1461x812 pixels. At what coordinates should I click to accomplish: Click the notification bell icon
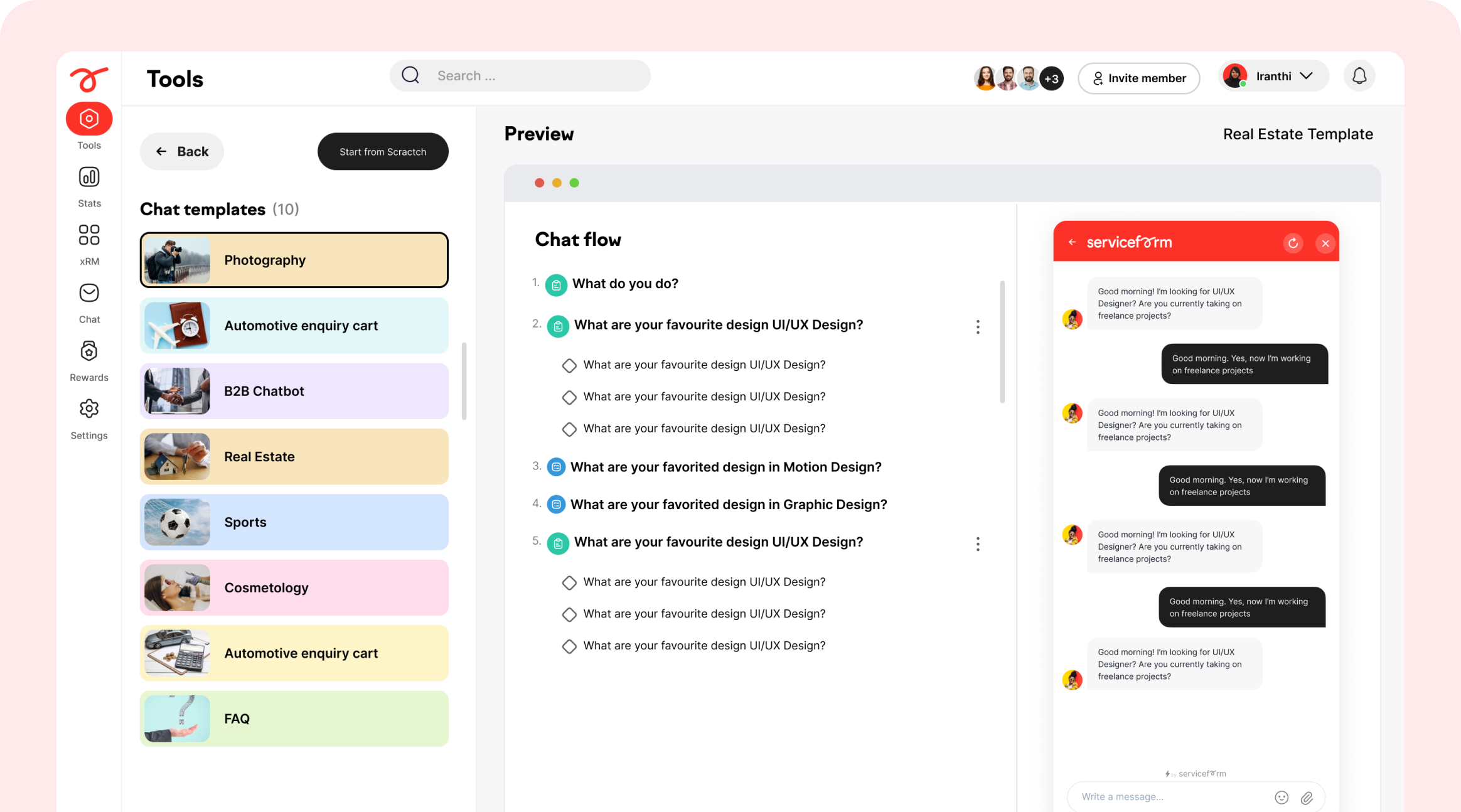pos(1359,77)
